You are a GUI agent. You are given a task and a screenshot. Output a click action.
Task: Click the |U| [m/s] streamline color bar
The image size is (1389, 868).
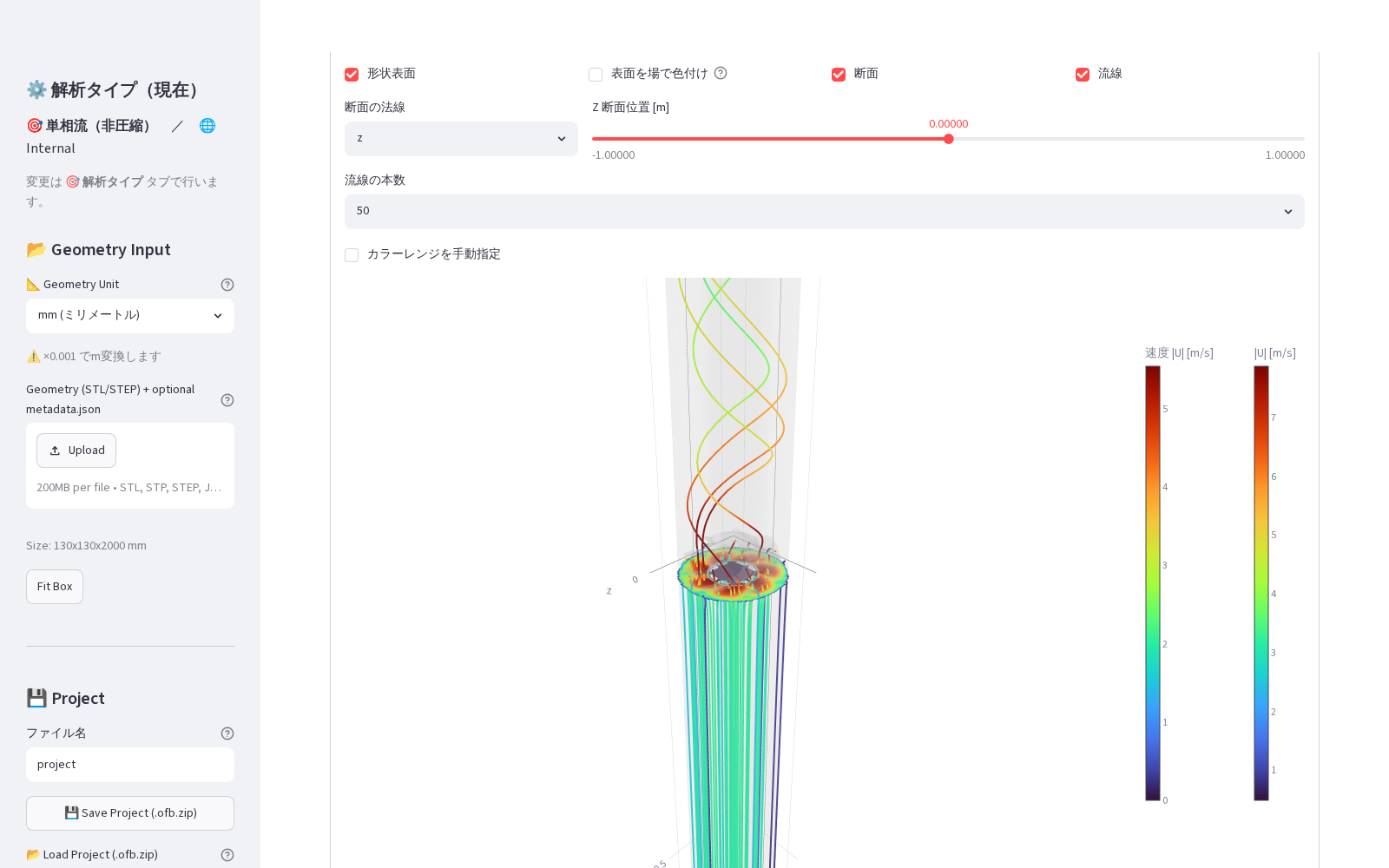1261,583
